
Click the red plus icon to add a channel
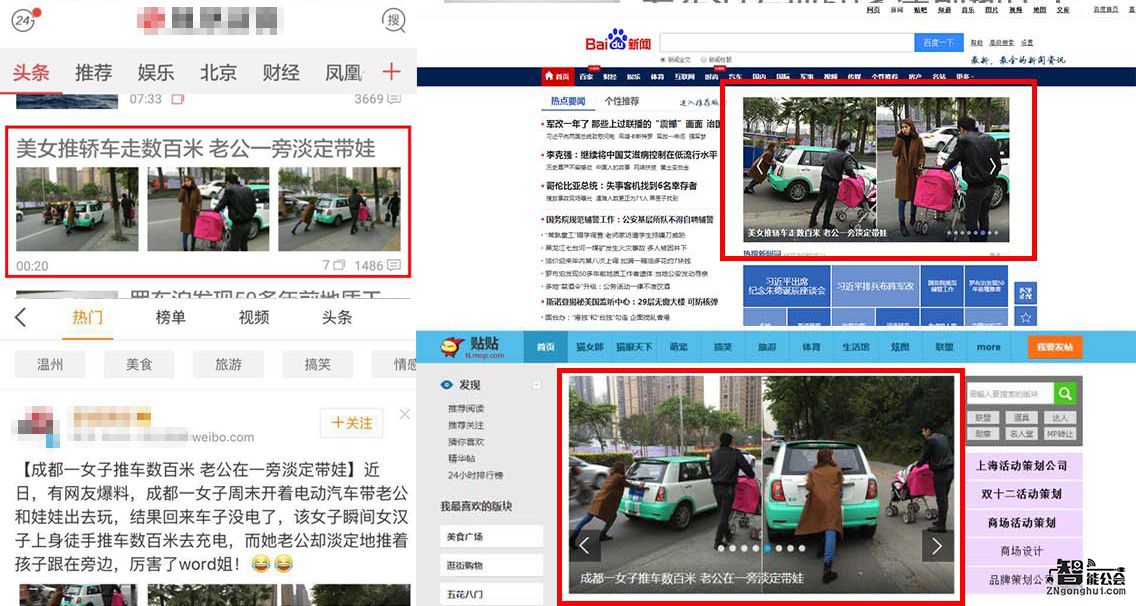point(391,72)
